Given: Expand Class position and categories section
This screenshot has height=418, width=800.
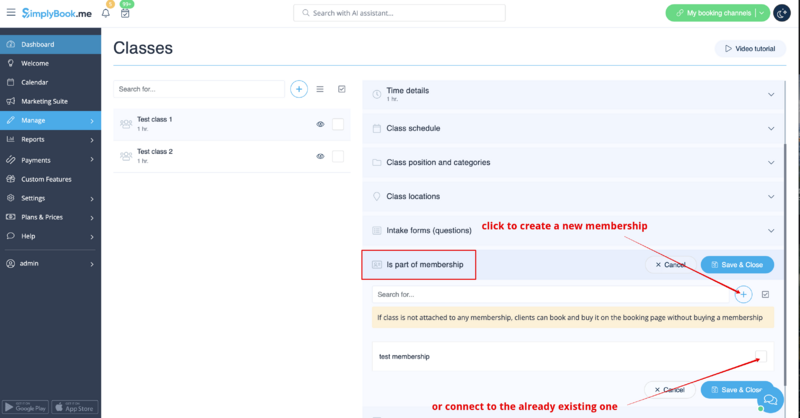Looking at the screenshot, I should [771, 162].
